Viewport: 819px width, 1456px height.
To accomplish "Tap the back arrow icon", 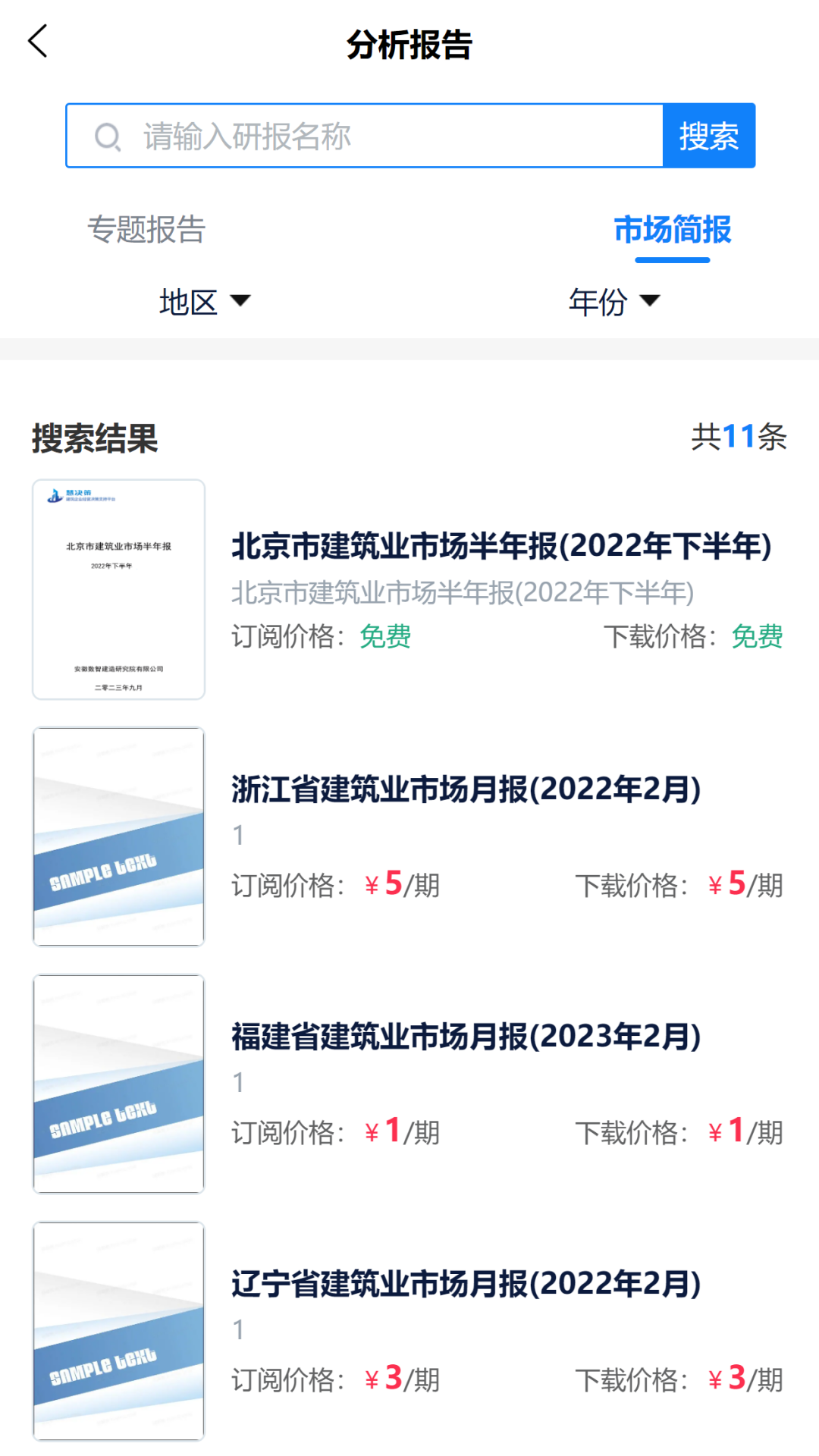I will tap(38, 41).
